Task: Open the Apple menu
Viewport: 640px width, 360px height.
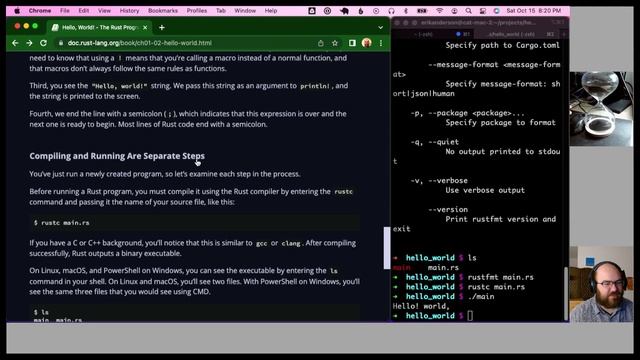Action: coord(17,11)
